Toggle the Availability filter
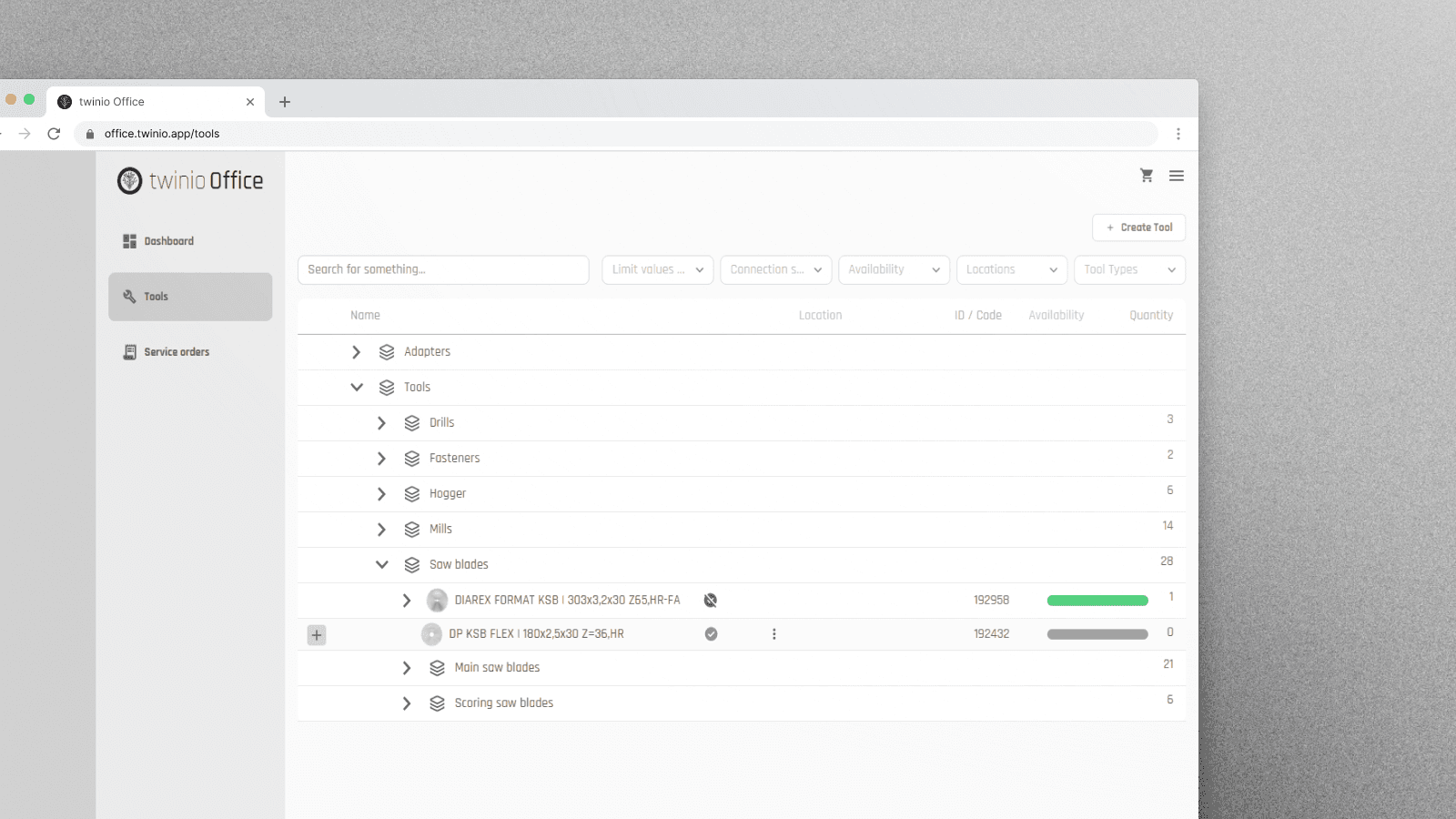The width and height of the screenshot is (1456, 819). tap(893, 269)
